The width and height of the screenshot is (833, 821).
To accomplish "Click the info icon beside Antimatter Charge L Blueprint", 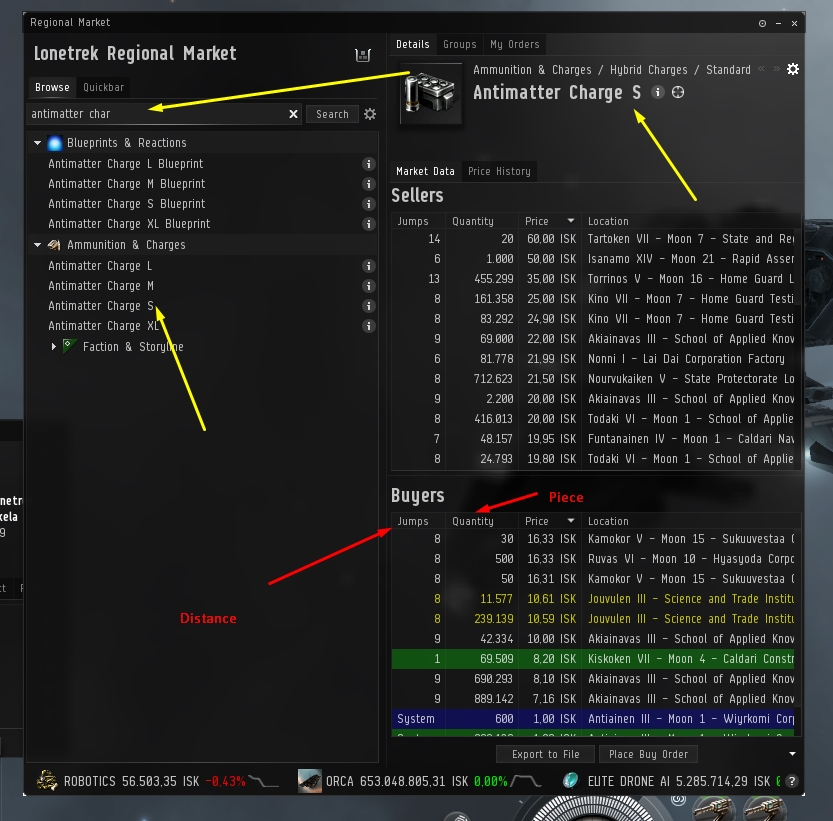I will click(368, 163).
